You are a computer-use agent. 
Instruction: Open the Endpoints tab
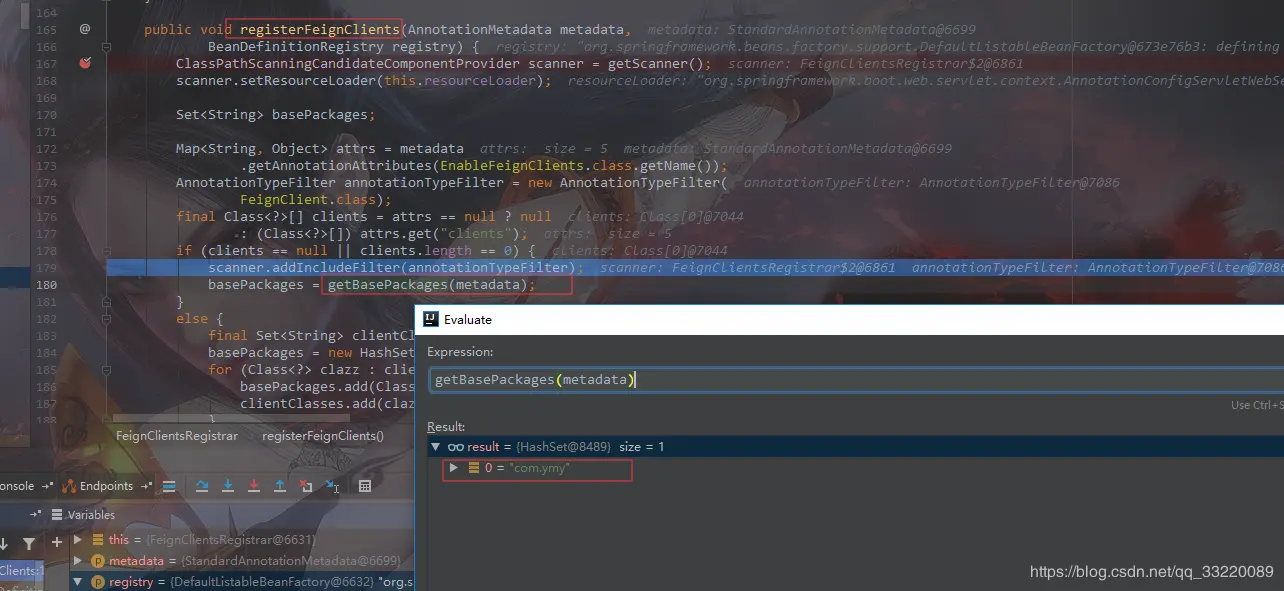pos(106,486)
